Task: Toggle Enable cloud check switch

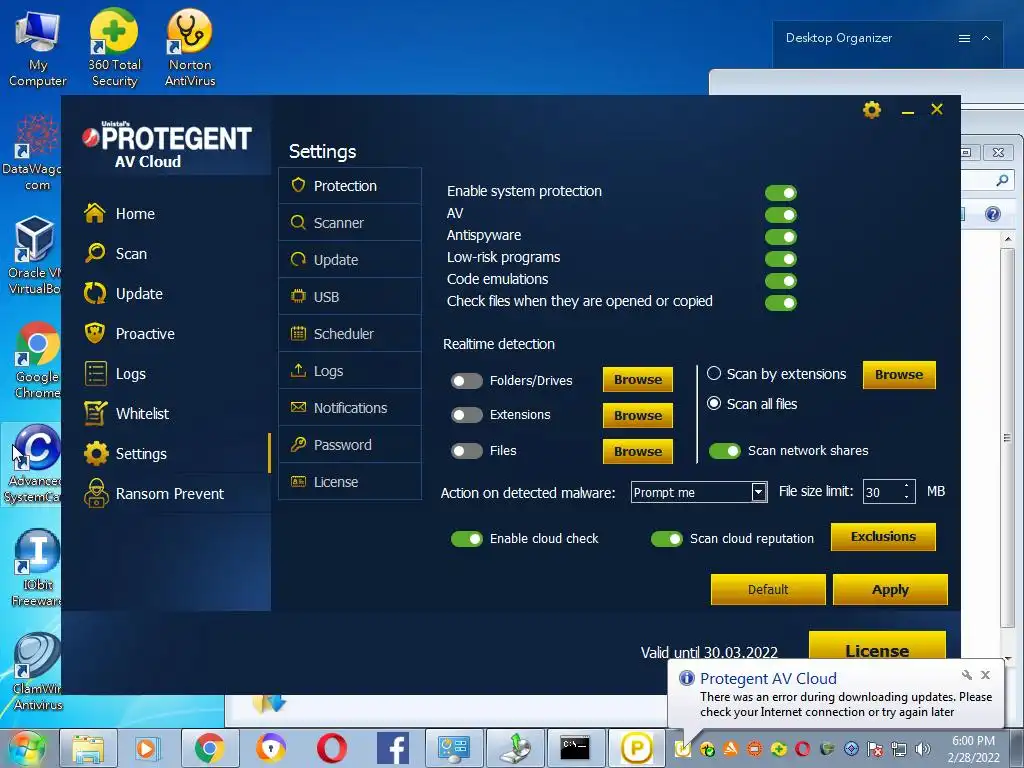Action: pyautogui.click(x=467, y=539)
